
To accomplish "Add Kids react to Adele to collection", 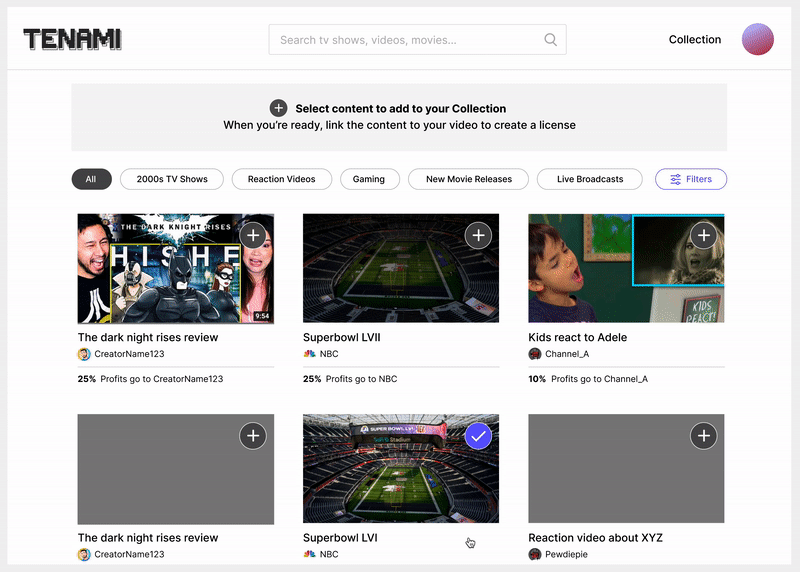I will (x=704, y=235).
